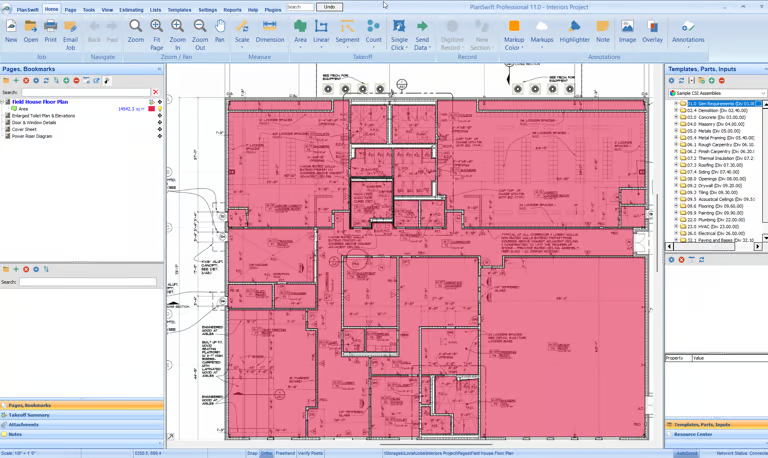The height and width of the screenshot is (458, 768).
Task: Click Zoom Out
Action: [200, 35]
